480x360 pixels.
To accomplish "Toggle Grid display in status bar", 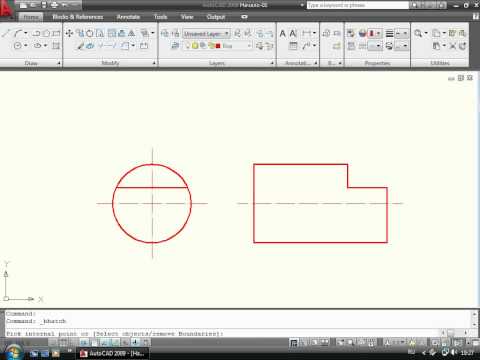I will point(63,342).
